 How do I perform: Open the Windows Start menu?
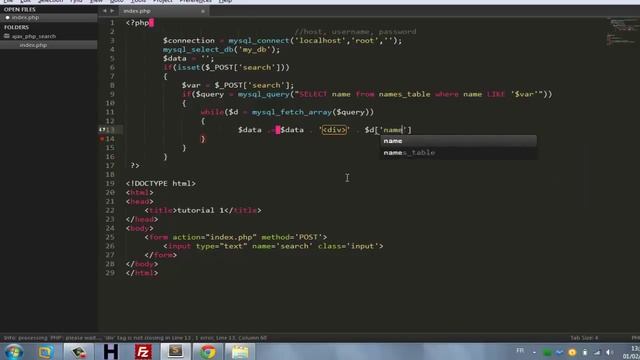pyautogui.click(x=13, y=352)
